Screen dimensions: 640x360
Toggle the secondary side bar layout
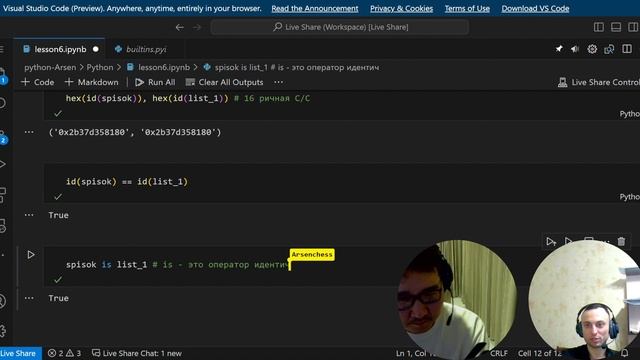tap(633, 27)
